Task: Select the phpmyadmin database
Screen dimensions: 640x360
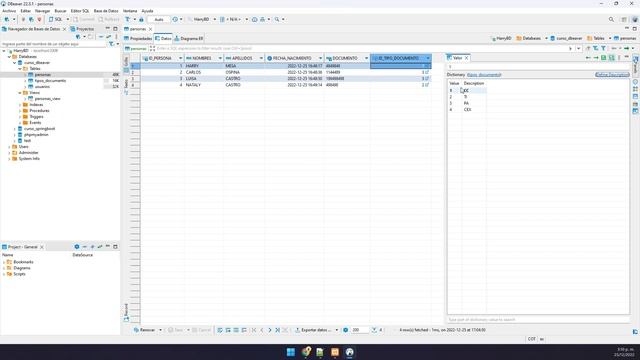Action: [x=36, y=135]
